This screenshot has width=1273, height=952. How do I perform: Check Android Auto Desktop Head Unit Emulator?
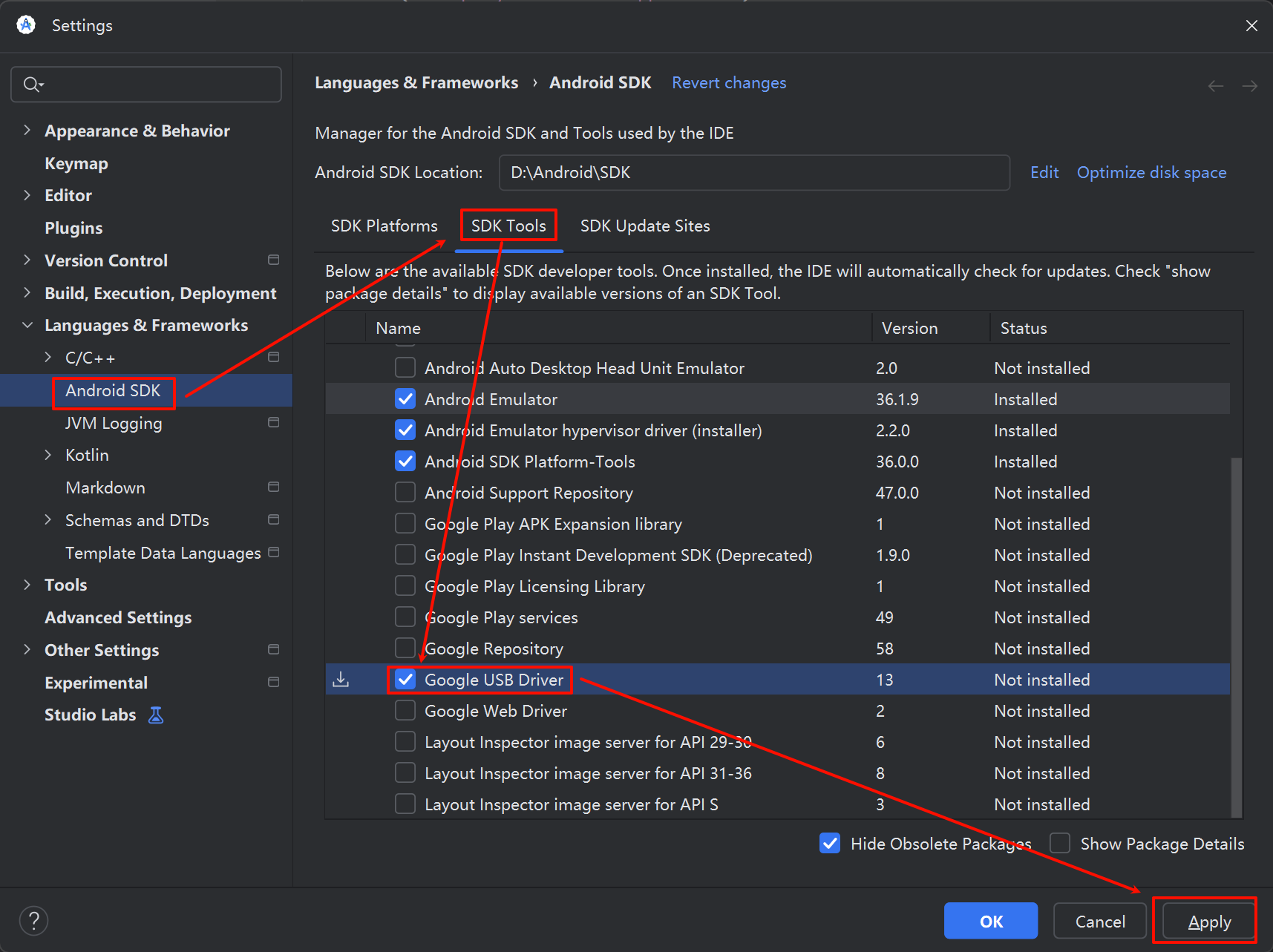click(405, 367)
